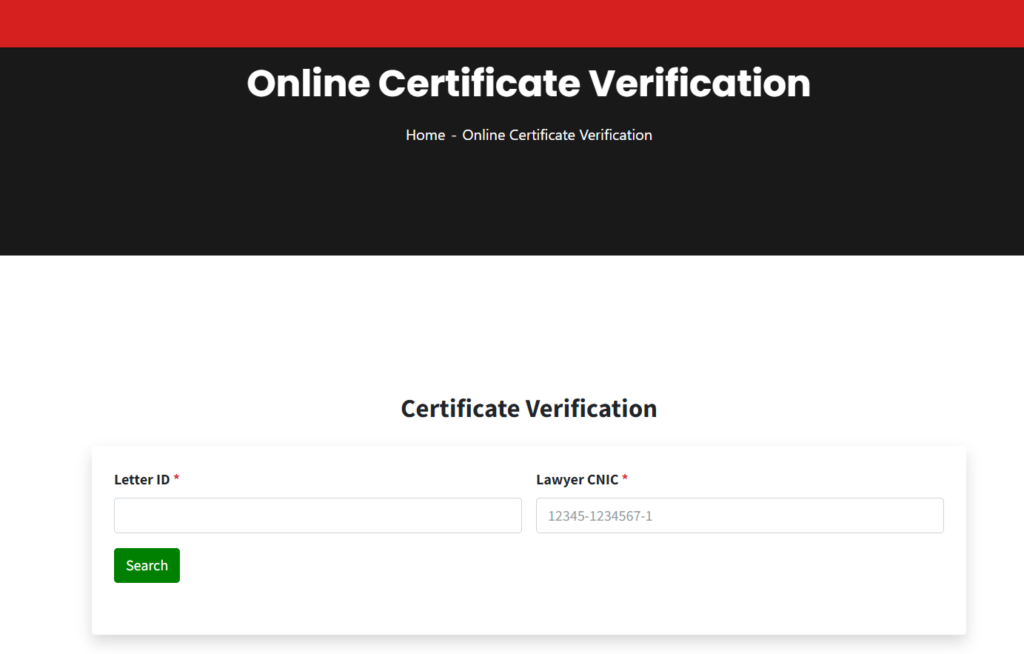Submit the form using Search
Image resolution: width=1024 pixels, height=654 pixels.
(146, 565)
